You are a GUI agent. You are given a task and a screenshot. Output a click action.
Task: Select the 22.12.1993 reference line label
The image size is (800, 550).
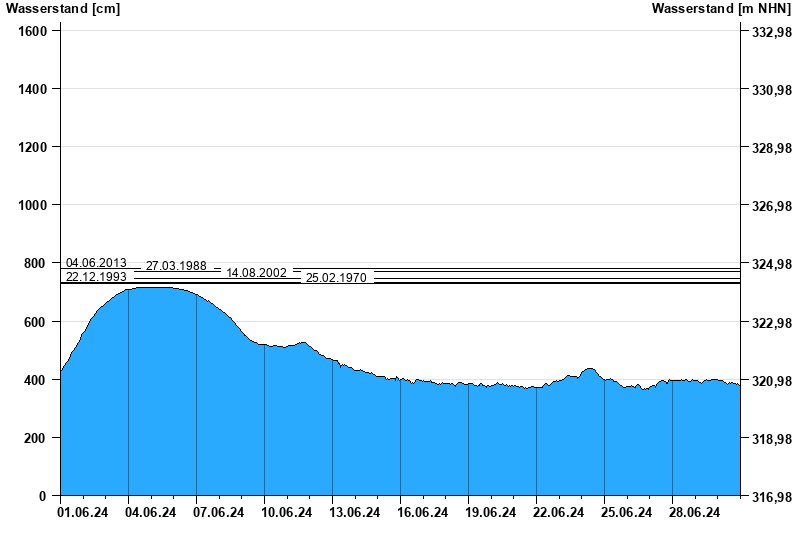click(96, 277)
